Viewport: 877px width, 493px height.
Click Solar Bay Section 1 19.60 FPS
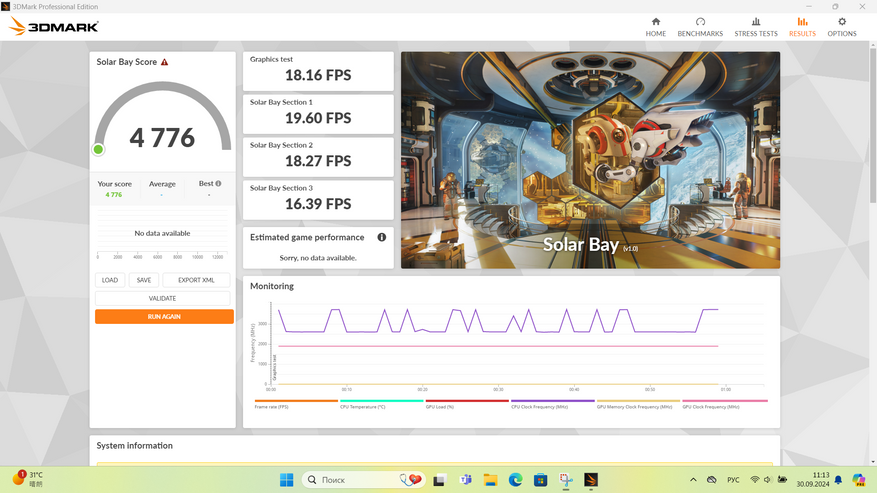point(318,118)
